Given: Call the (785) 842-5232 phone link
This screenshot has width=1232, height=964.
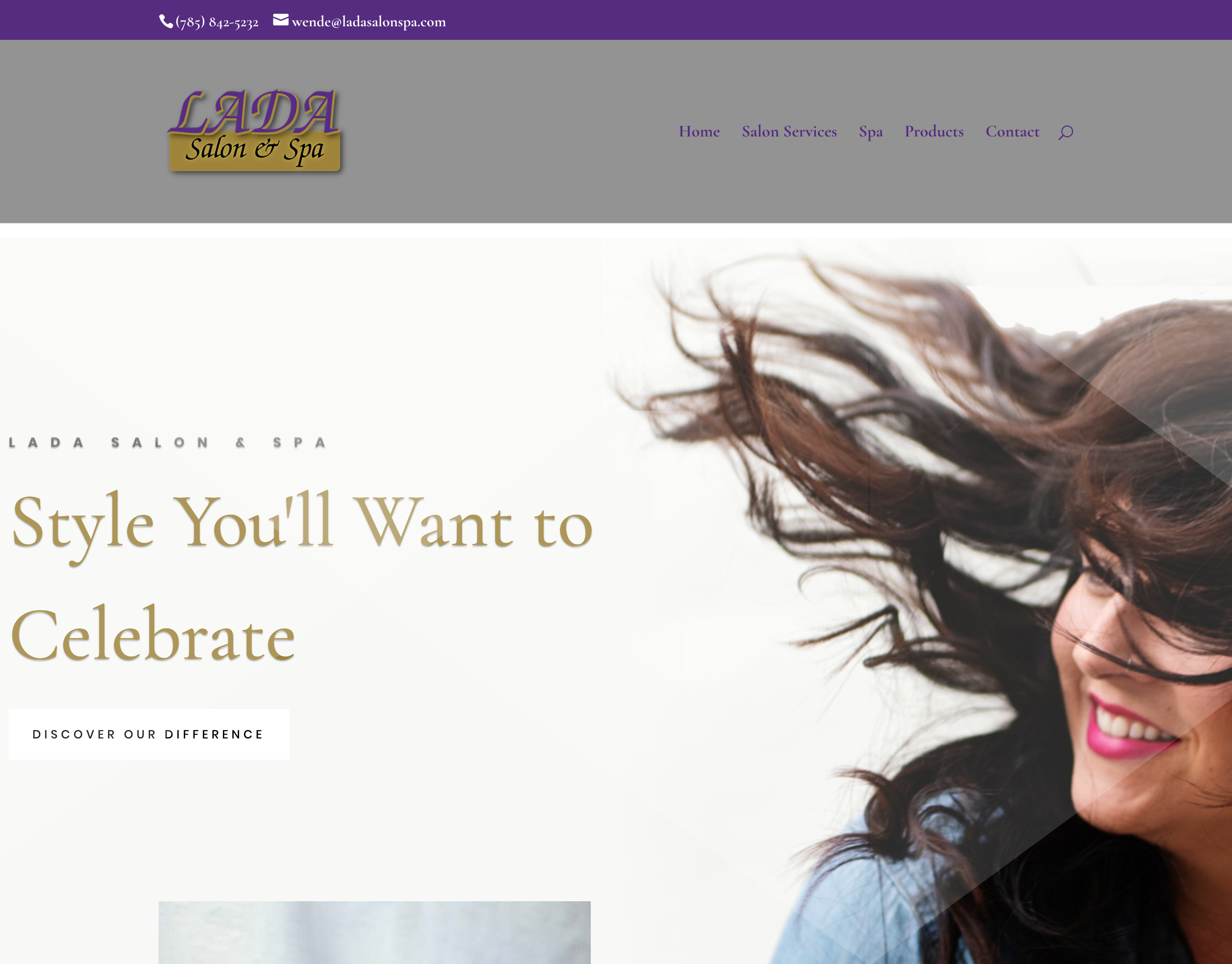Looking at the screenshot, I should click(217, 22).
